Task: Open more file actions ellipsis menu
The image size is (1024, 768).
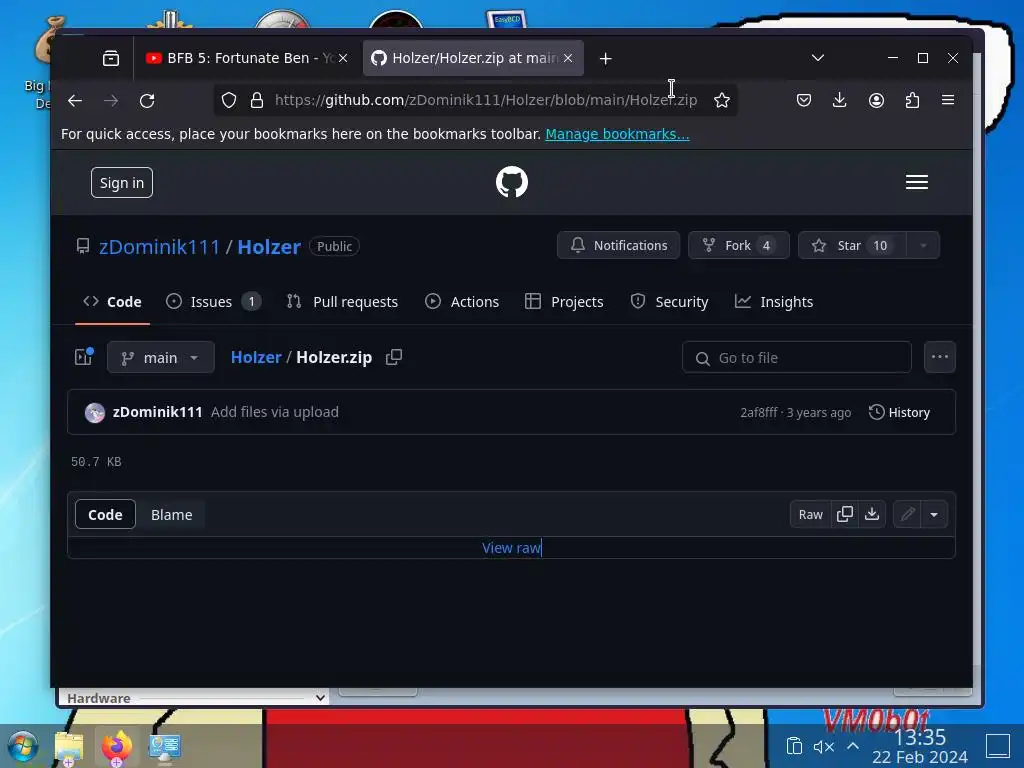Action: tap(940, 357)
